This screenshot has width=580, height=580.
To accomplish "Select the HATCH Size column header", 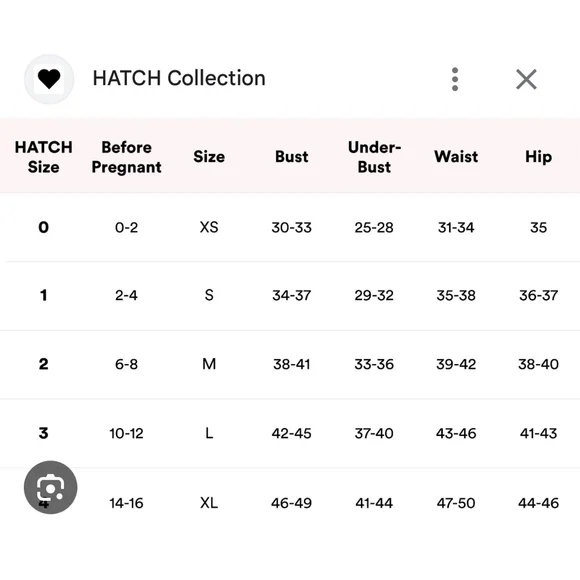I will [x=44, y=157].
